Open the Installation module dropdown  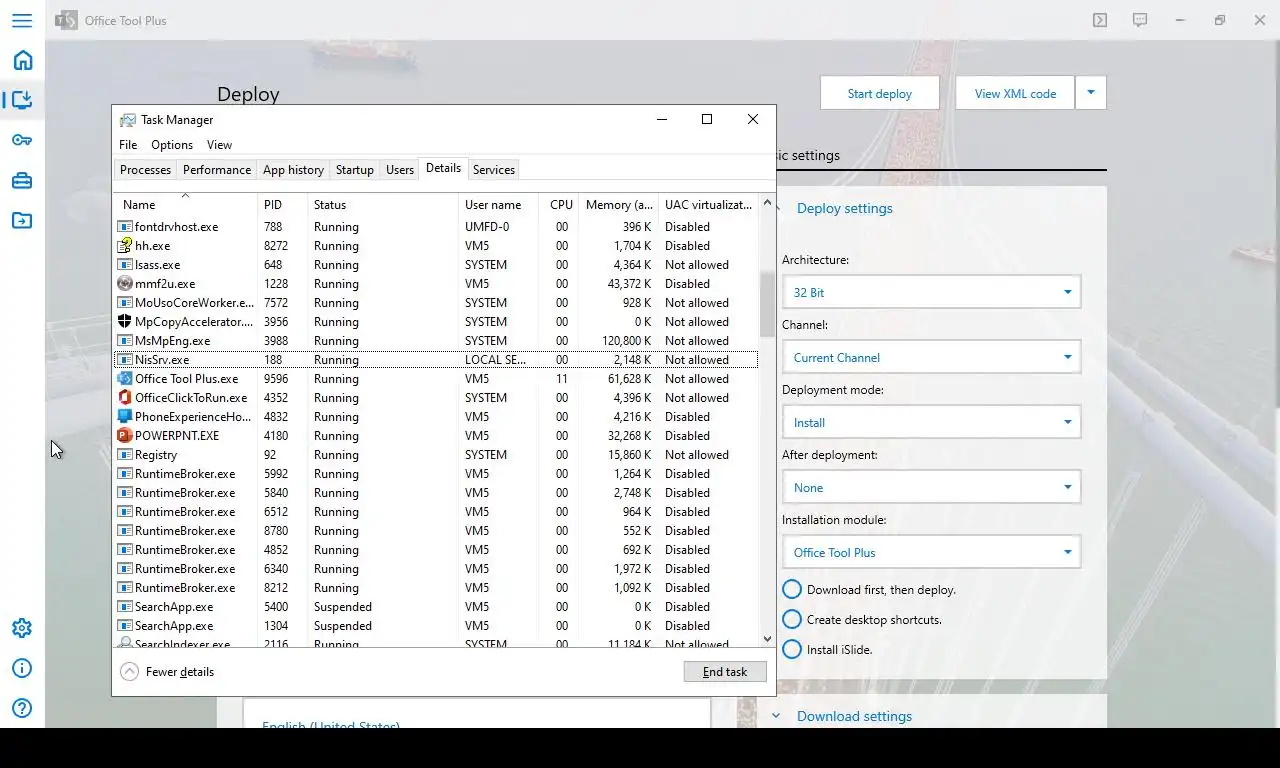tap(931, 552)
